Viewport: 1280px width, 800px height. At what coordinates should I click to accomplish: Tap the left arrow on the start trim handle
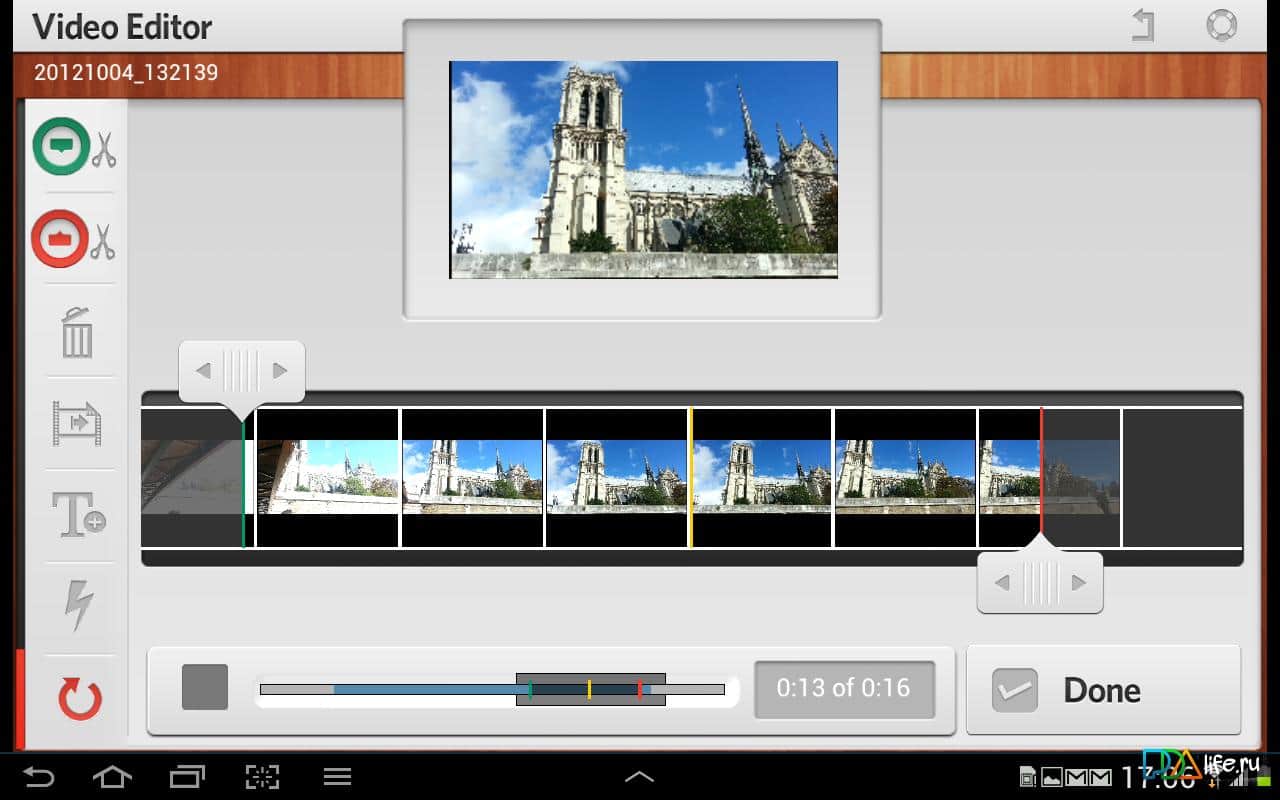tap(204, 371)
